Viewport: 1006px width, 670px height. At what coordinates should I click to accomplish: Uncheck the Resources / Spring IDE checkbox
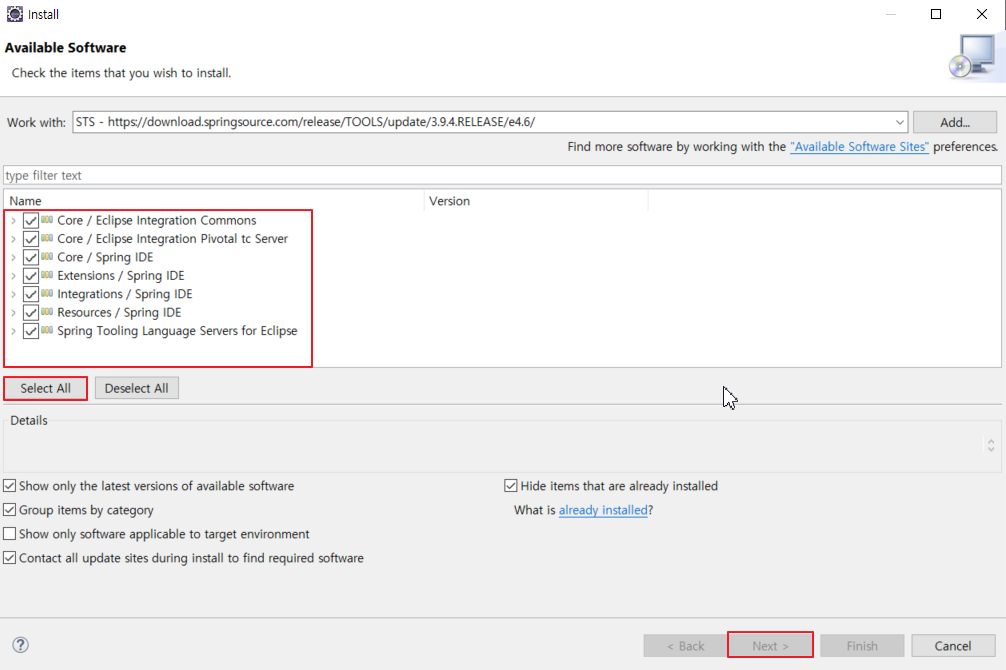(30, 313)
